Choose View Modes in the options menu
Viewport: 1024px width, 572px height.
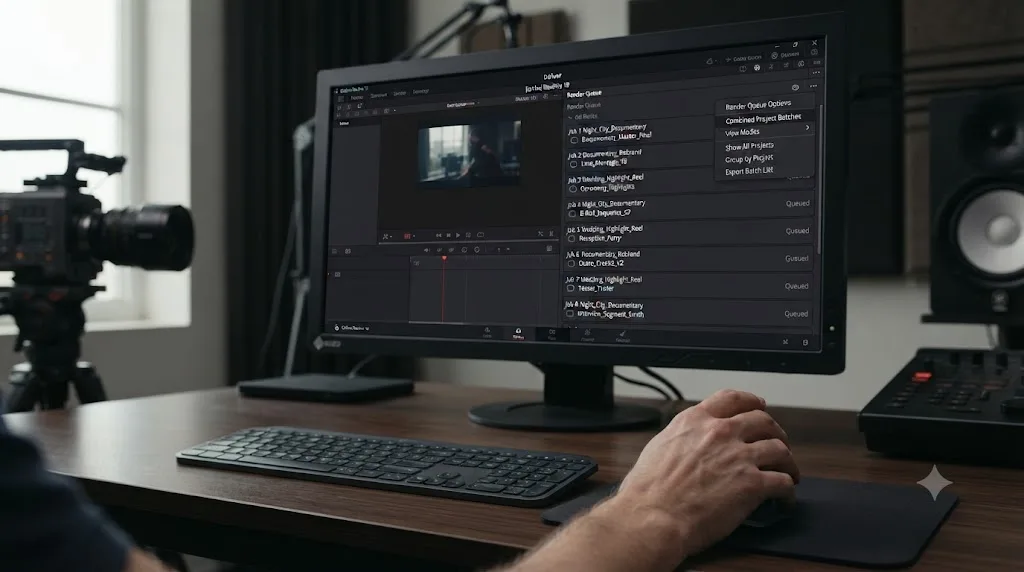(x=742, y=132)
